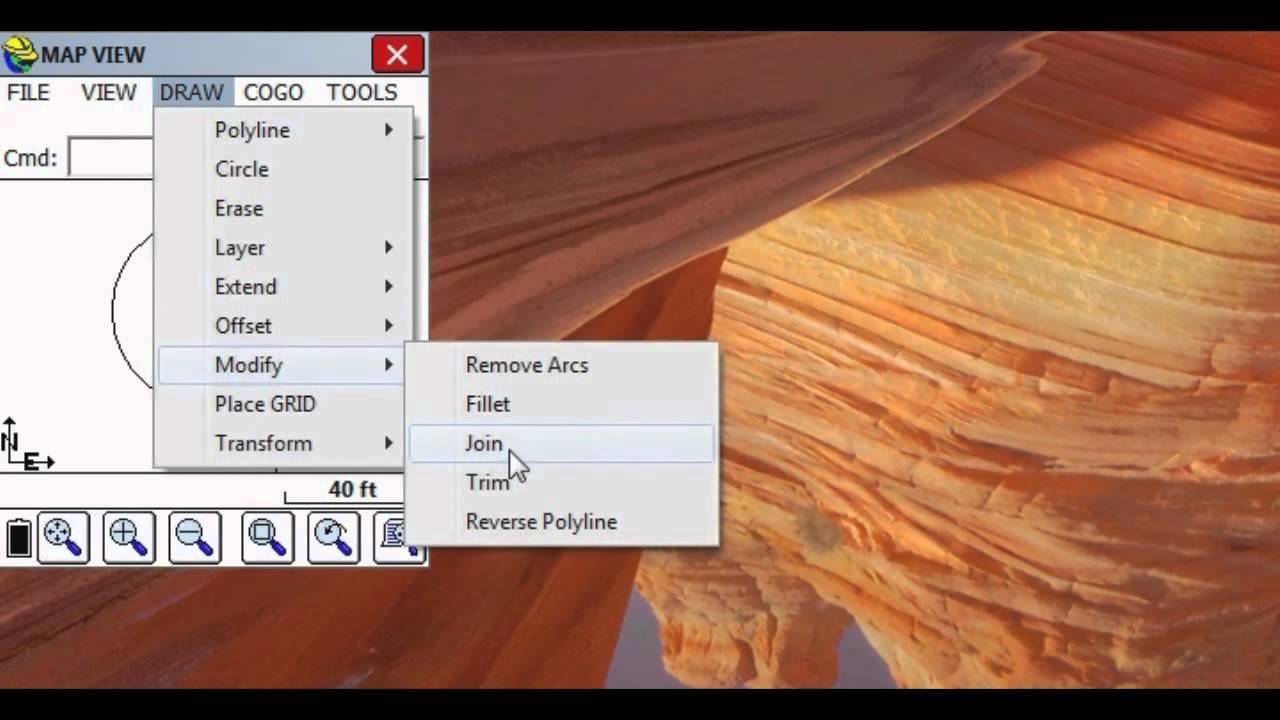Click the Zoom Out magnifier icon
Screen dimensions: 1280x720
(195, 538)
